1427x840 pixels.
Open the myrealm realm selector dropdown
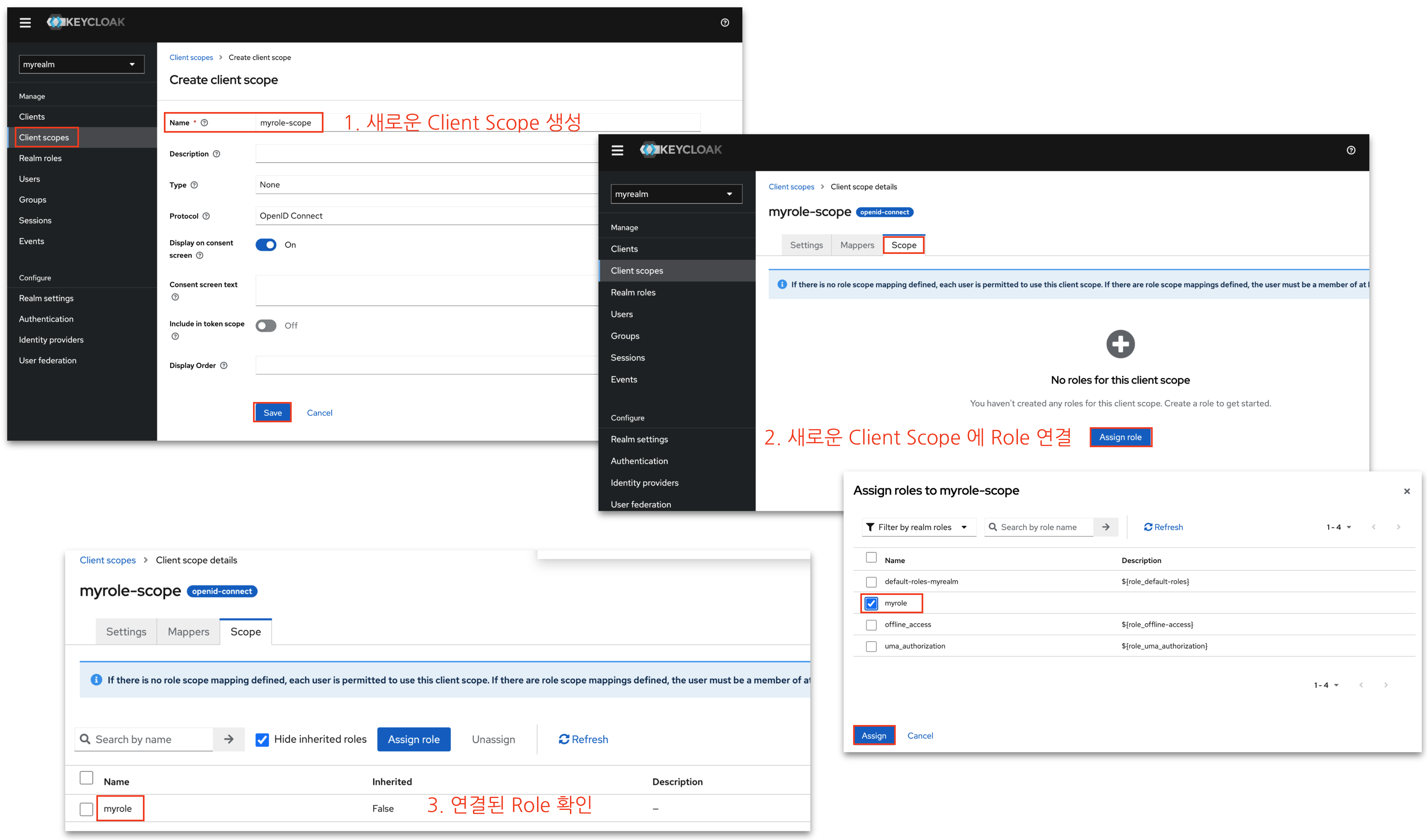pyautogui.click(x=81, y=65)
